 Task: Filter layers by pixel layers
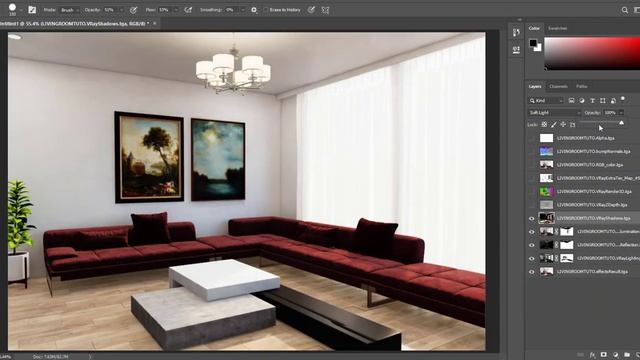pyautogui.click(x=571, y=100)
